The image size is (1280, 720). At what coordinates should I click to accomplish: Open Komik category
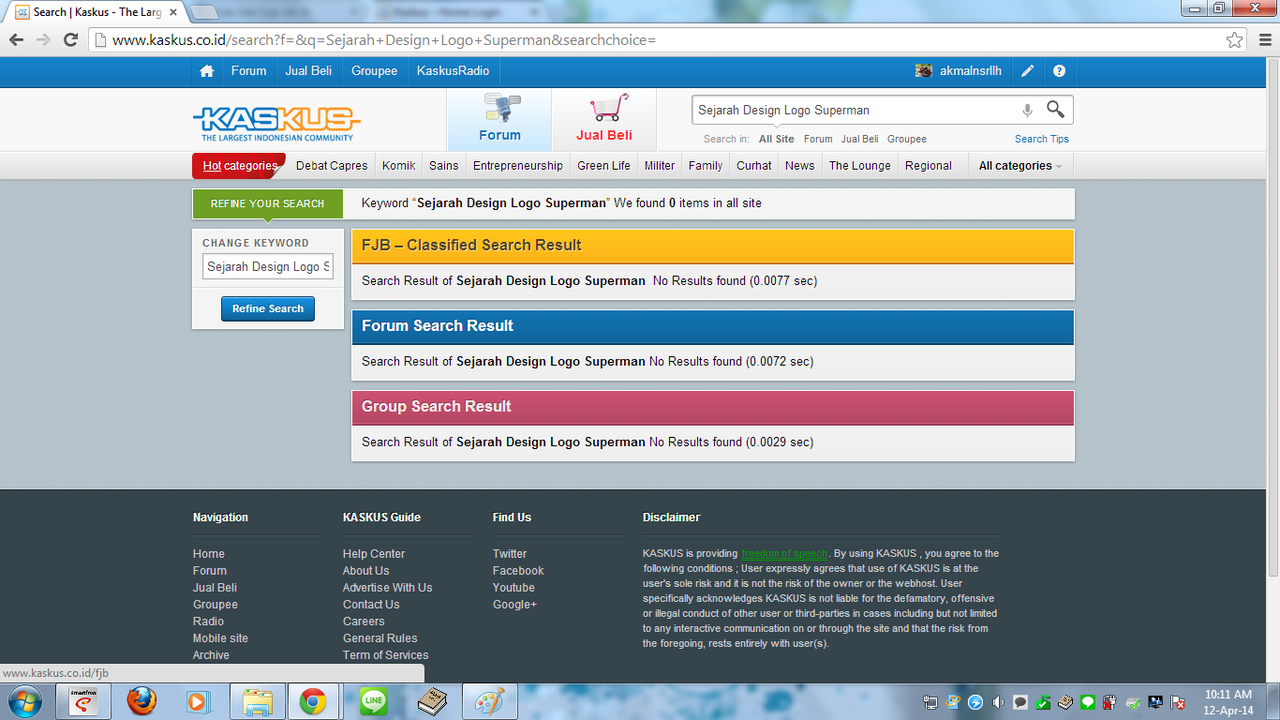click(399, 166)
